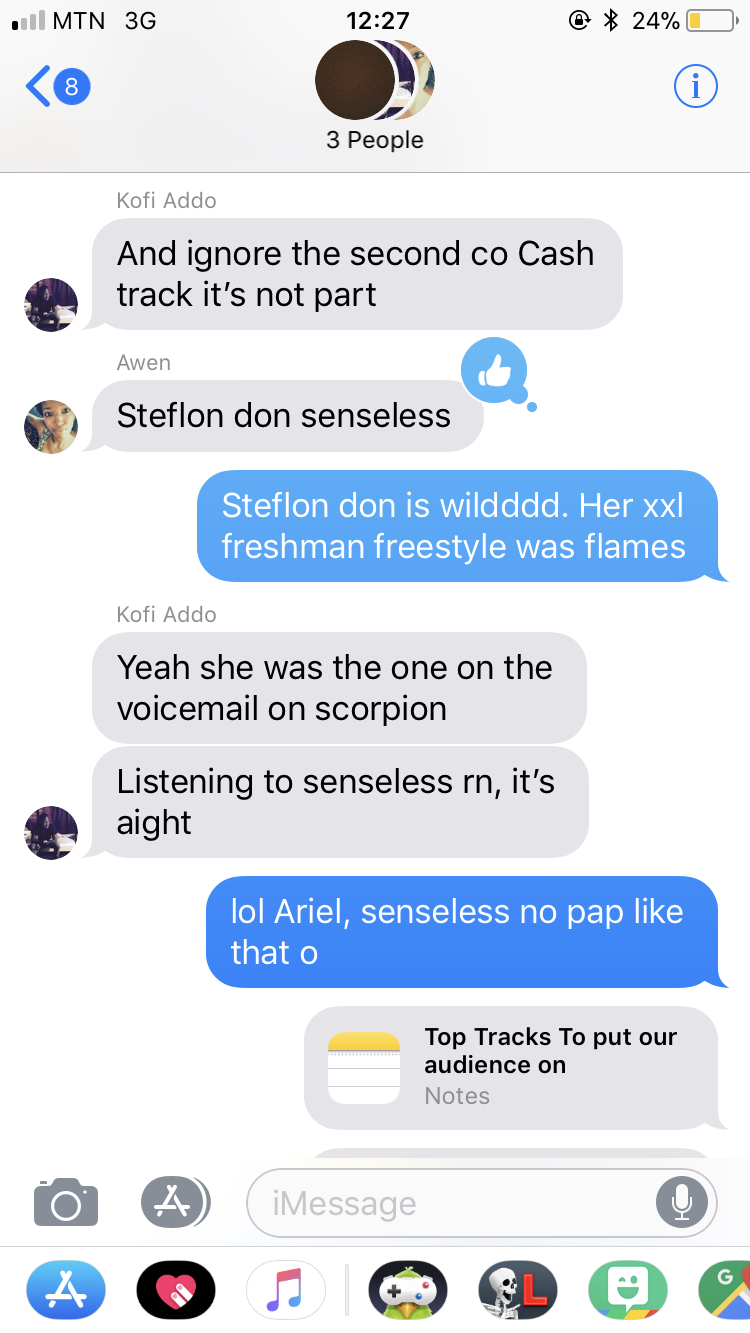Screen dimensions: 750x1334
Task: Expand the 3 People group header
Action: click(x=375, y=96)
